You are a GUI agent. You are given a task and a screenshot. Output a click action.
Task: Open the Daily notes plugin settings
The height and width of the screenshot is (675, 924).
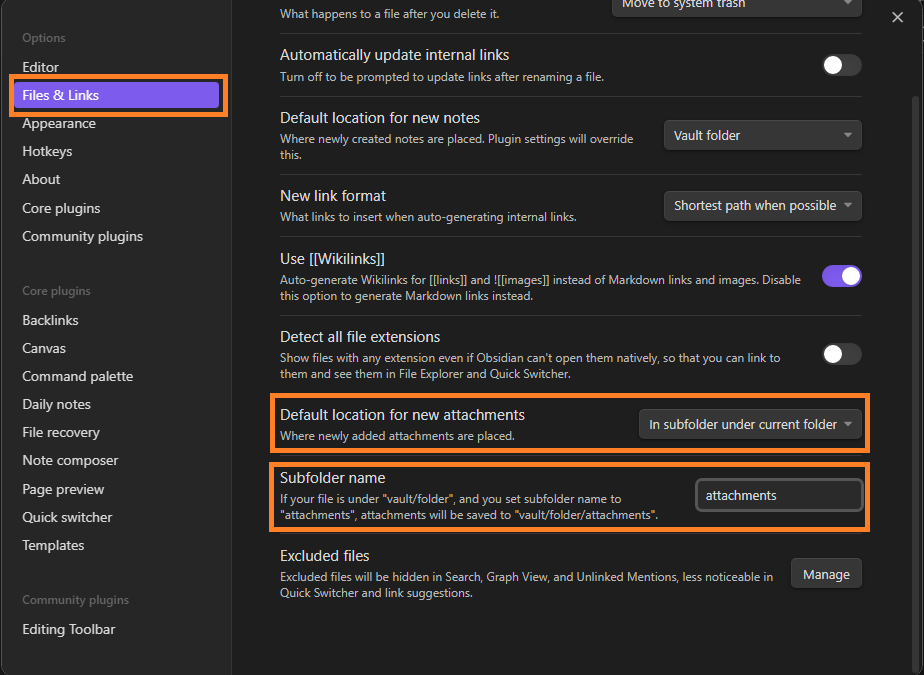click(55, 404)
